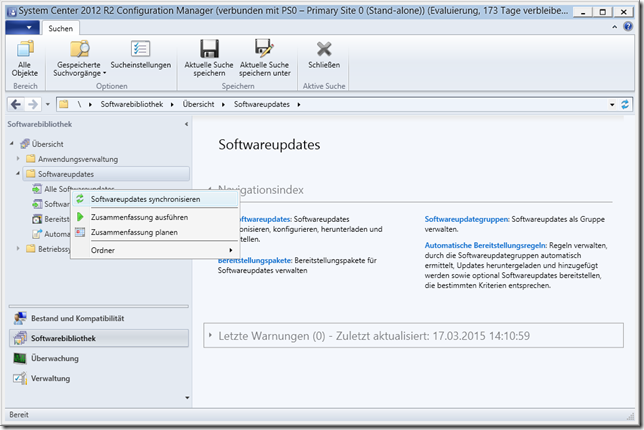Choose Zusammenfassung planen menu entry
644x430 pixels.
[155, 232]
